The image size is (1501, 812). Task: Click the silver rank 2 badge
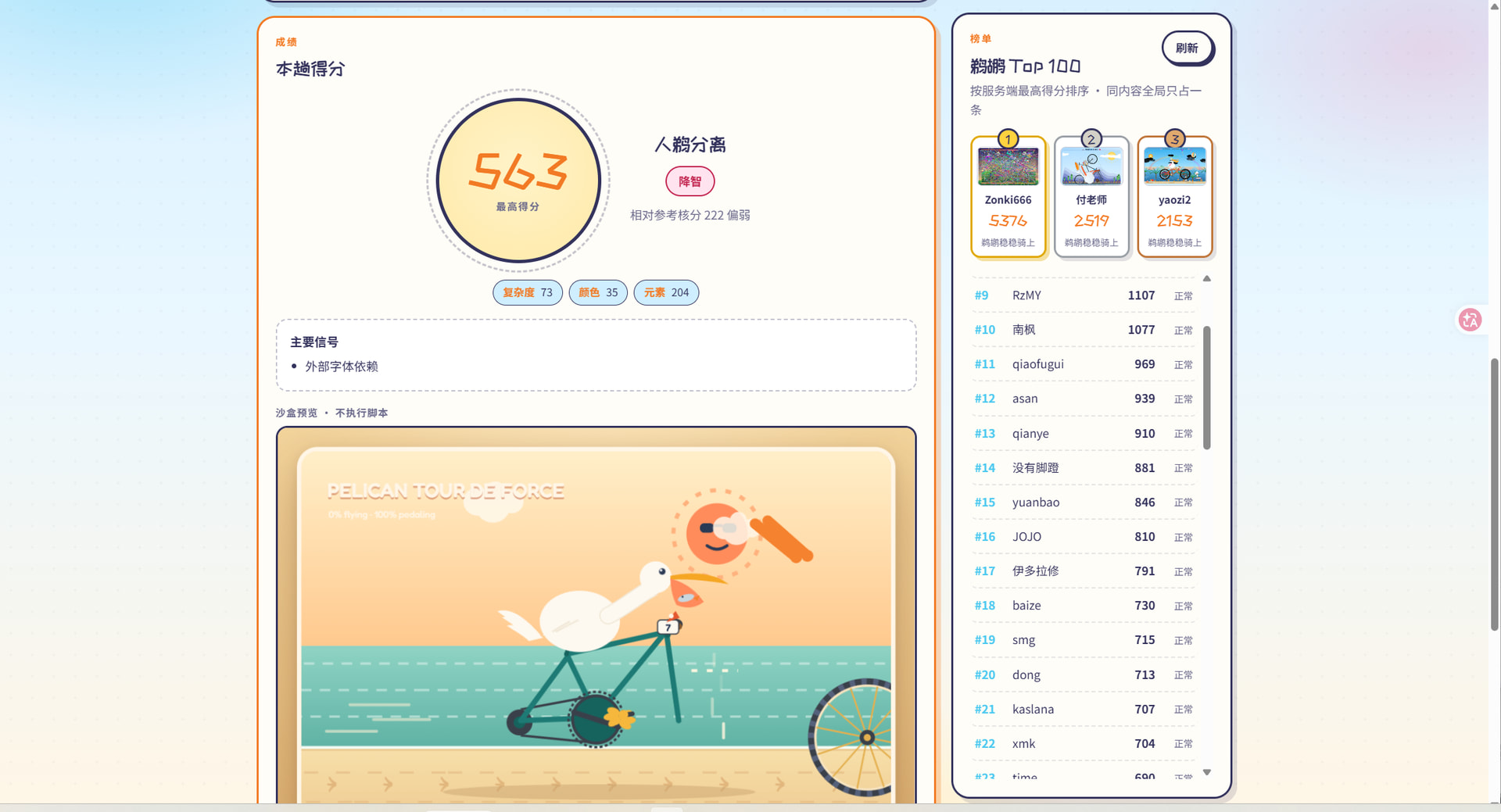(x=1091, y=139)
